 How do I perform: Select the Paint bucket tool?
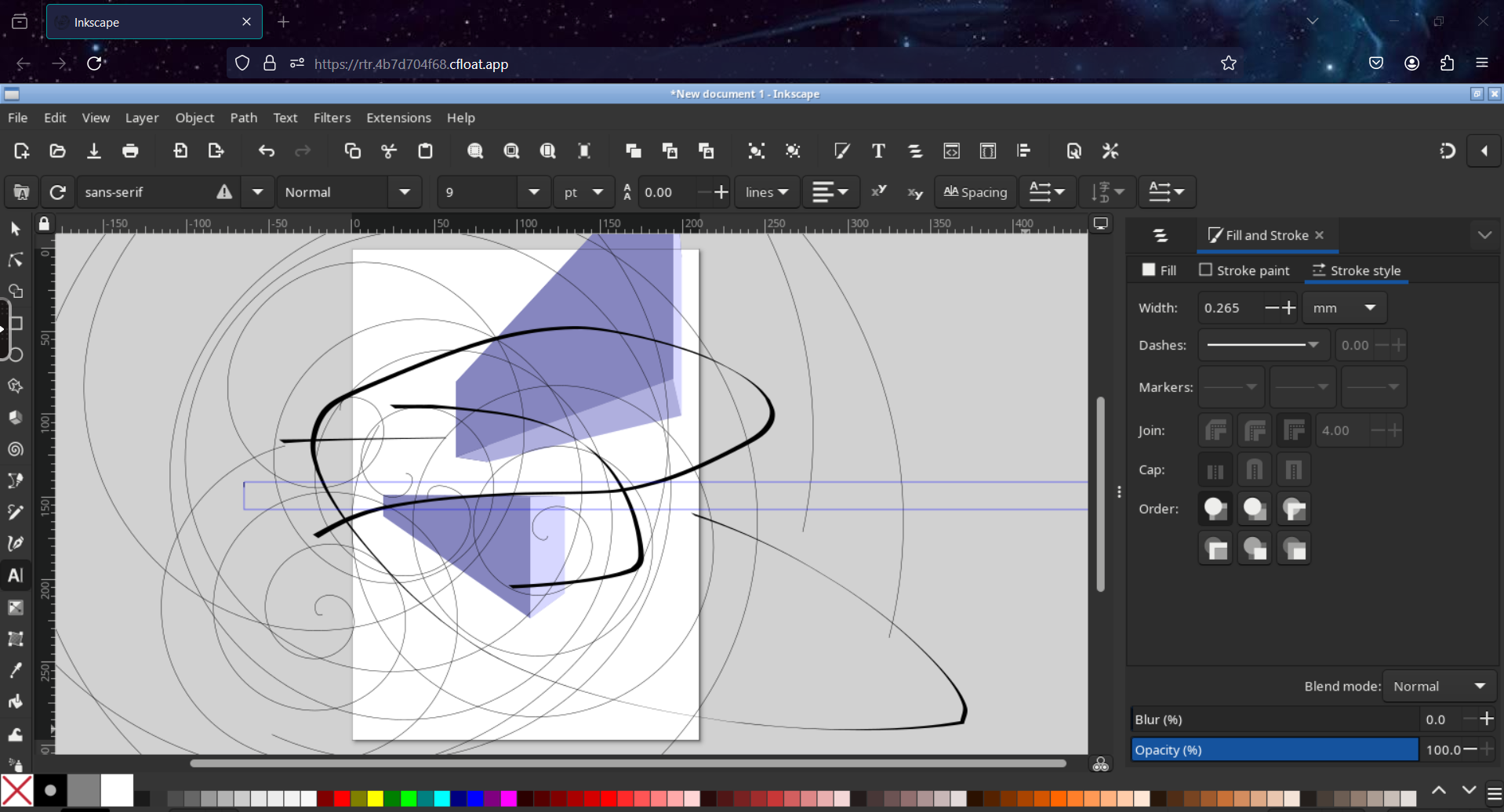point(16,701)
